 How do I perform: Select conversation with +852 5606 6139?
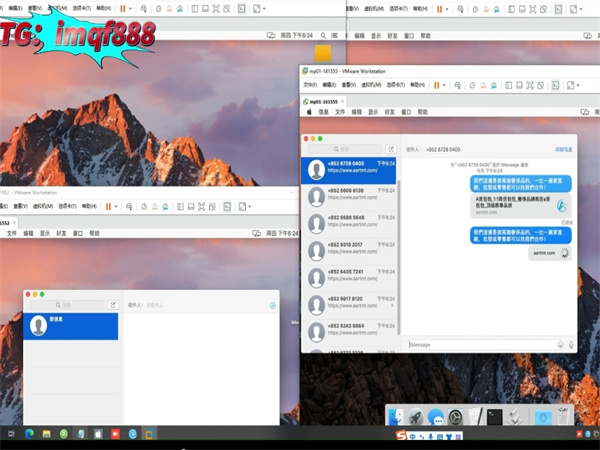(x=350, y=196)
